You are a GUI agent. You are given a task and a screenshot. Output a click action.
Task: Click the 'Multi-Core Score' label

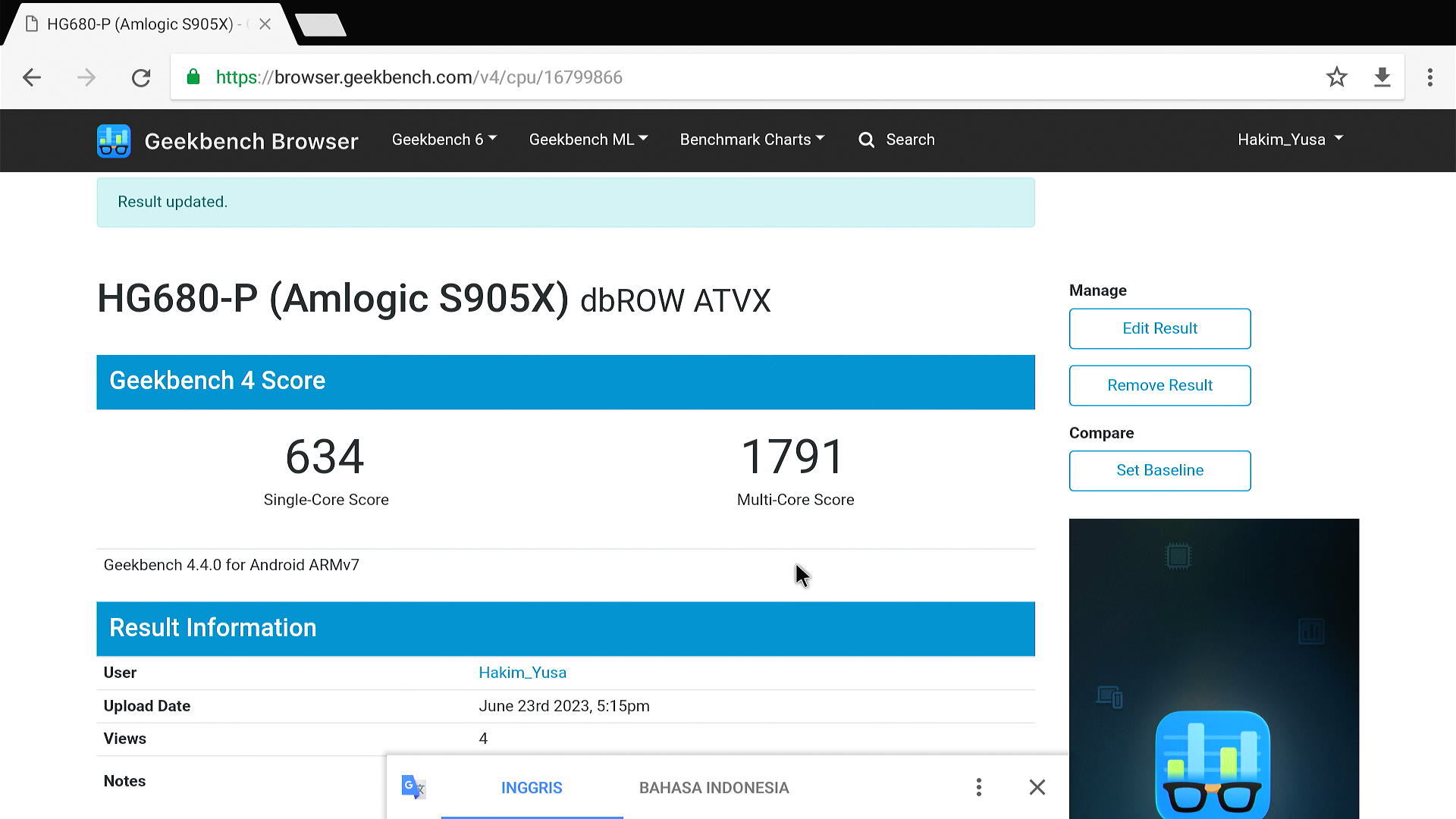[795, 500]
